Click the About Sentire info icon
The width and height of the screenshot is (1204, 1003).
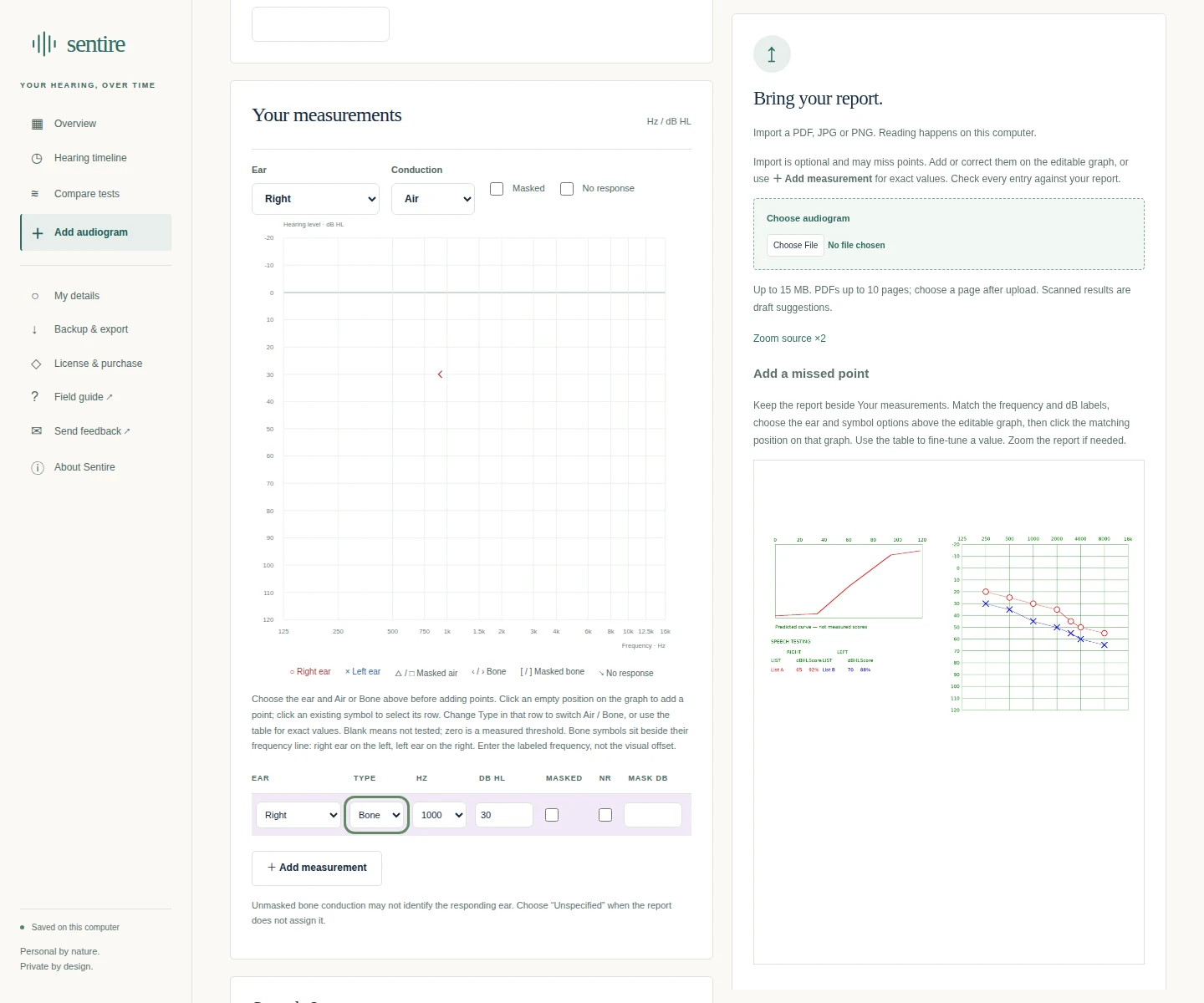point(37,467)
